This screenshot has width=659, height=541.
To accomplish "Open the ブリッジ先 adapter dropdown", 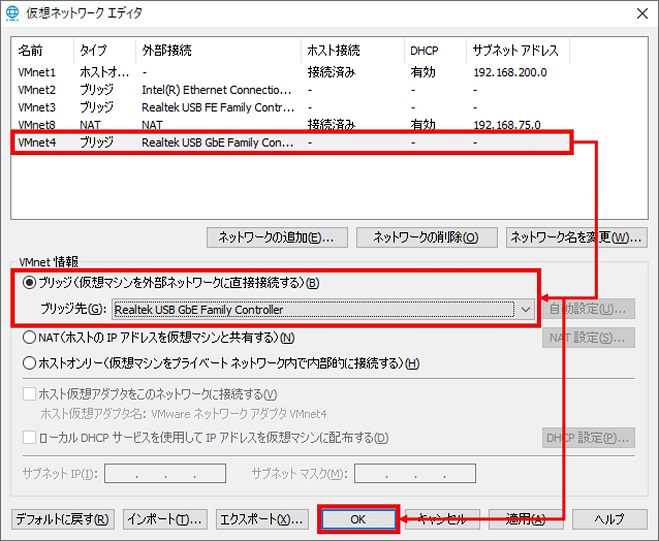I will point(527,310).
